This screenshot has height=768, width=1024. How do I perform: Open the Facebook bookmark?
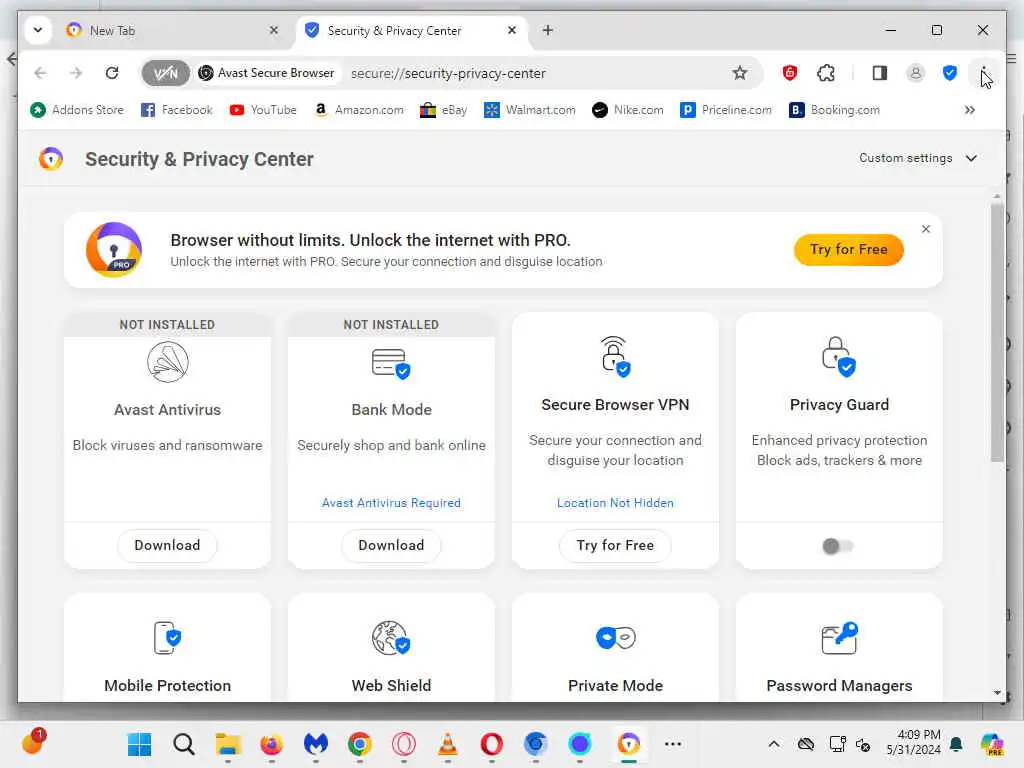point(176,110)
